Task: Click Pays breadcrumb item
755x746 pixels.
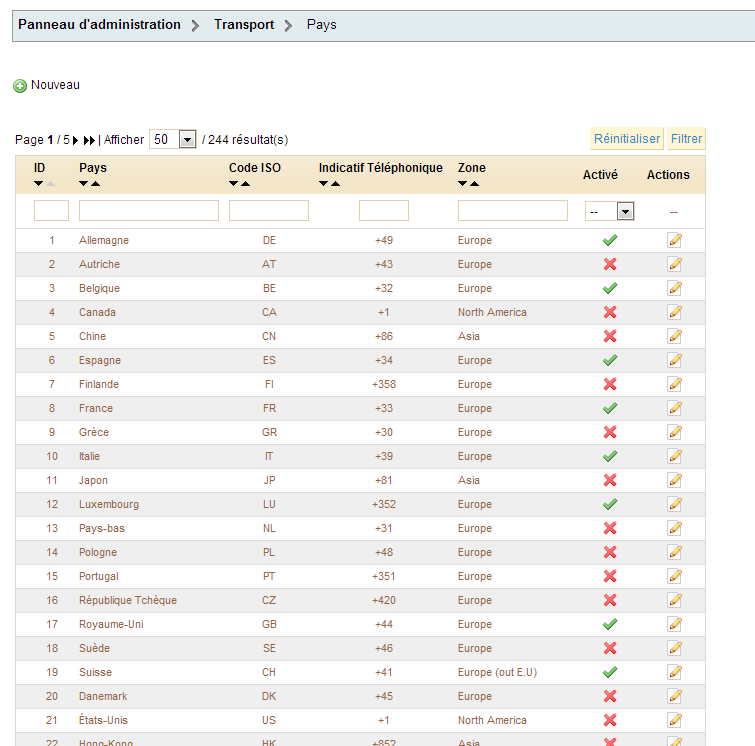Action: coord(322,25)
